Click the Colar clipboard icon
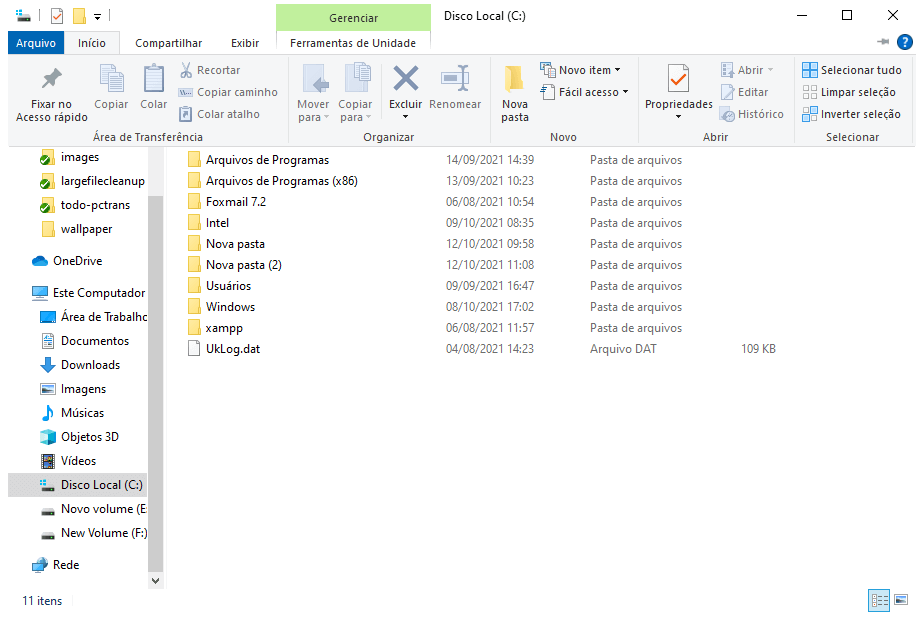 (154, 79)
